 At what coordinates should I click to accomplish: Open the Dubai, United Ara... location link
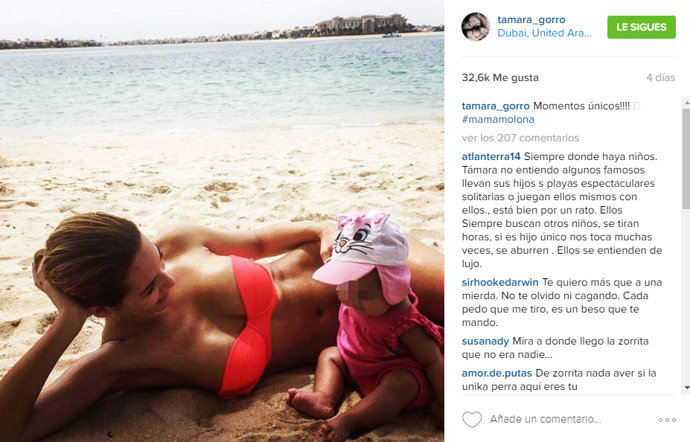(x=544, y=33)
